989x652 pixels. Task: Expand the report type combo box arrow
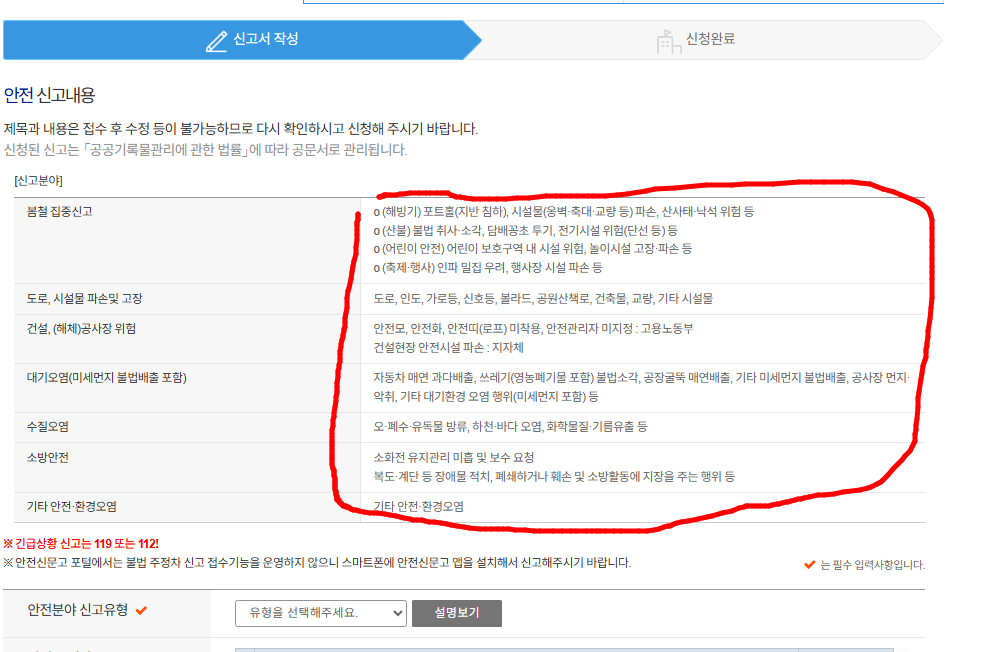(394, 613)
